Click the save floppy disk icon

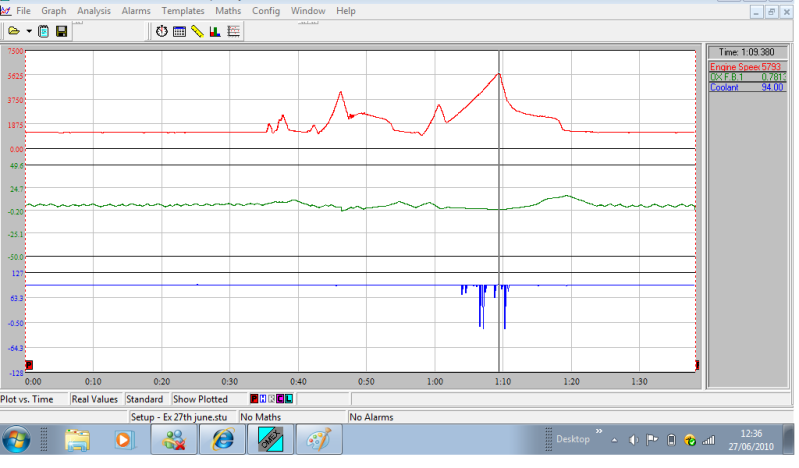coord(61,31)
